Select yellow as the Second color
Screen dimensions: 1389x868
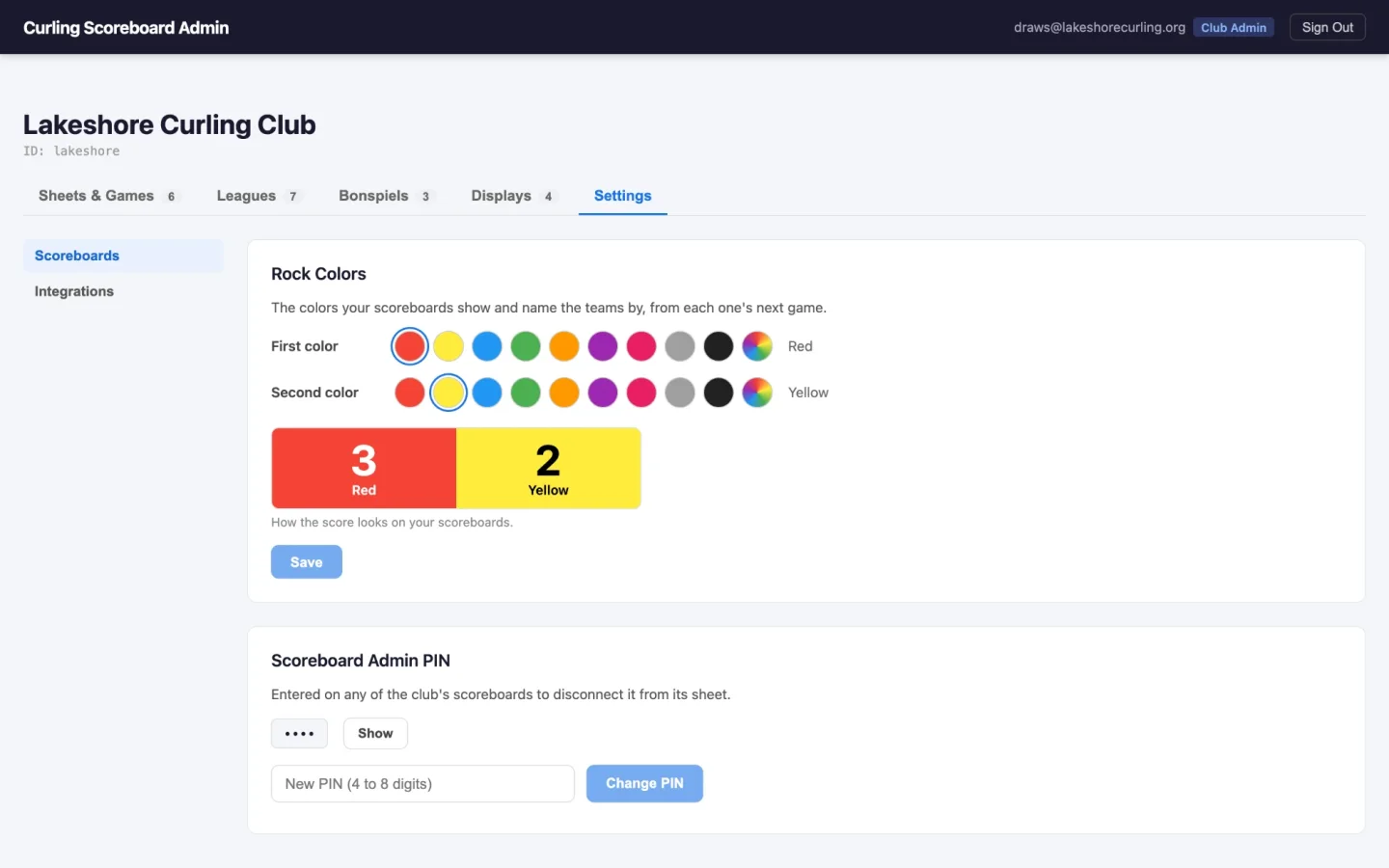click(x=449, y=393)
